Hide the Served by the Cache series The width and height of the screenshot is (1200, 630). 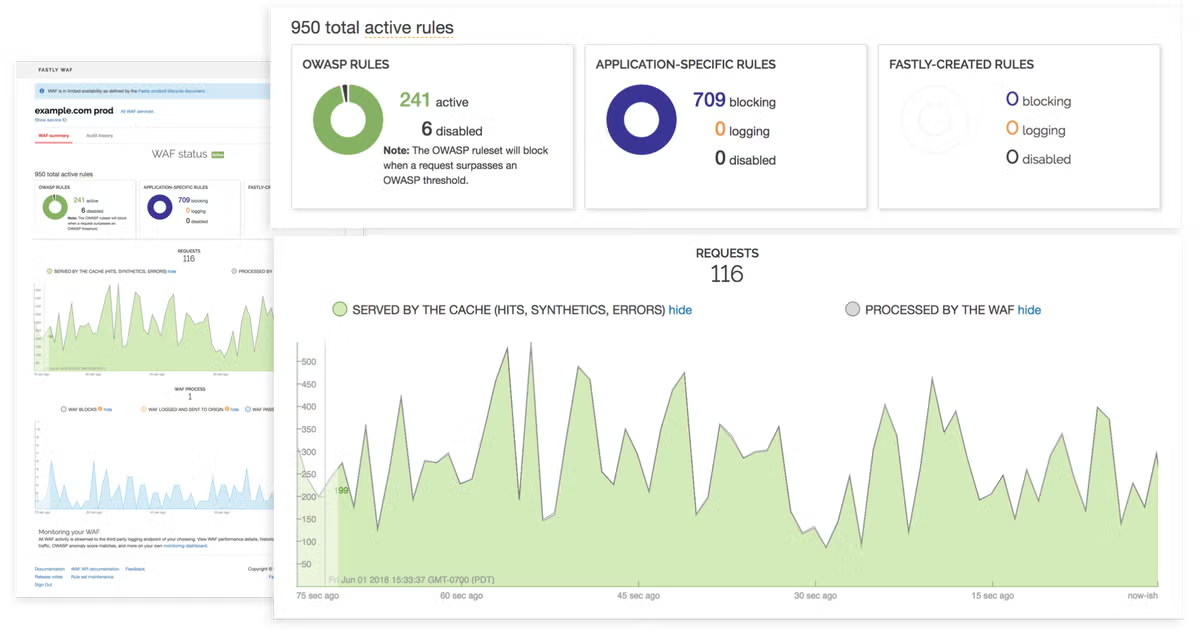(x=680, y=310)
